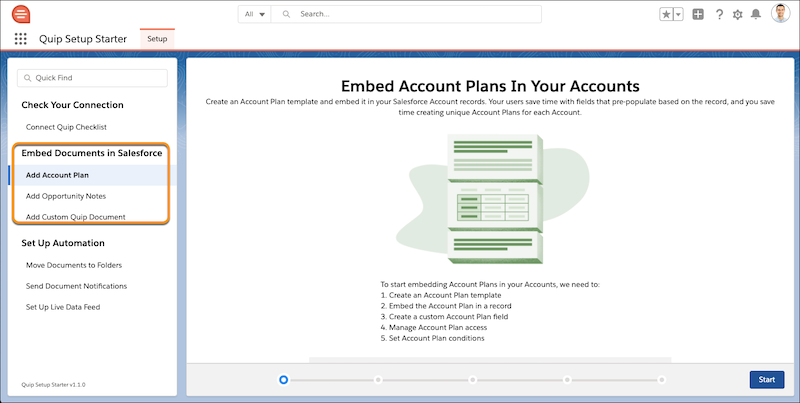The width and height of the screenshot is (800, 403).
Task: Open the Notifications bell icon
Action: click(756, 14)
